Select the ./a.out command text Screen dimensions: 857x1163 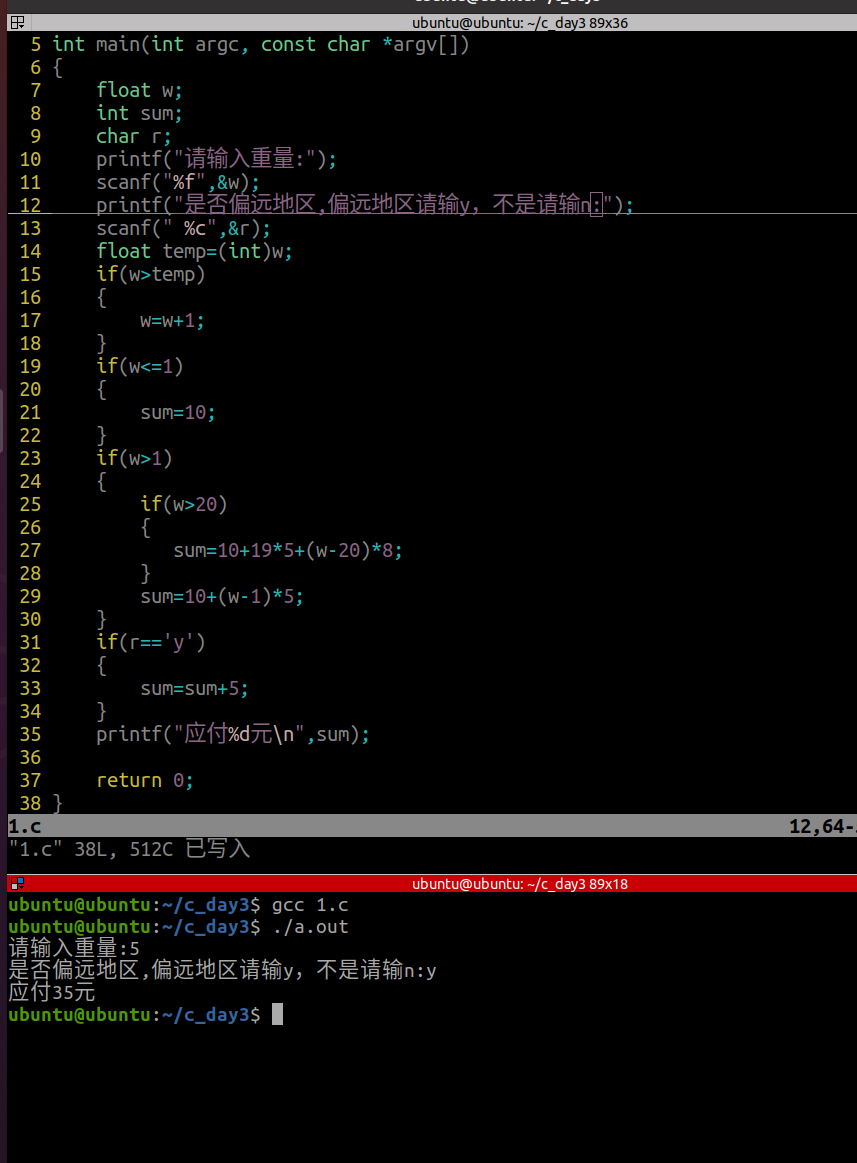click(x=312, y=926)
